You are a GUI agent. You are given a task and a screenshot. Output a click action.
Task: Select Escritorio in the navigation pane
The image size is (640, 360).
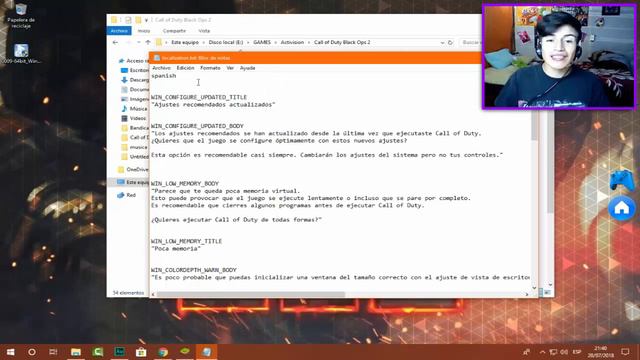coord(135,70)
